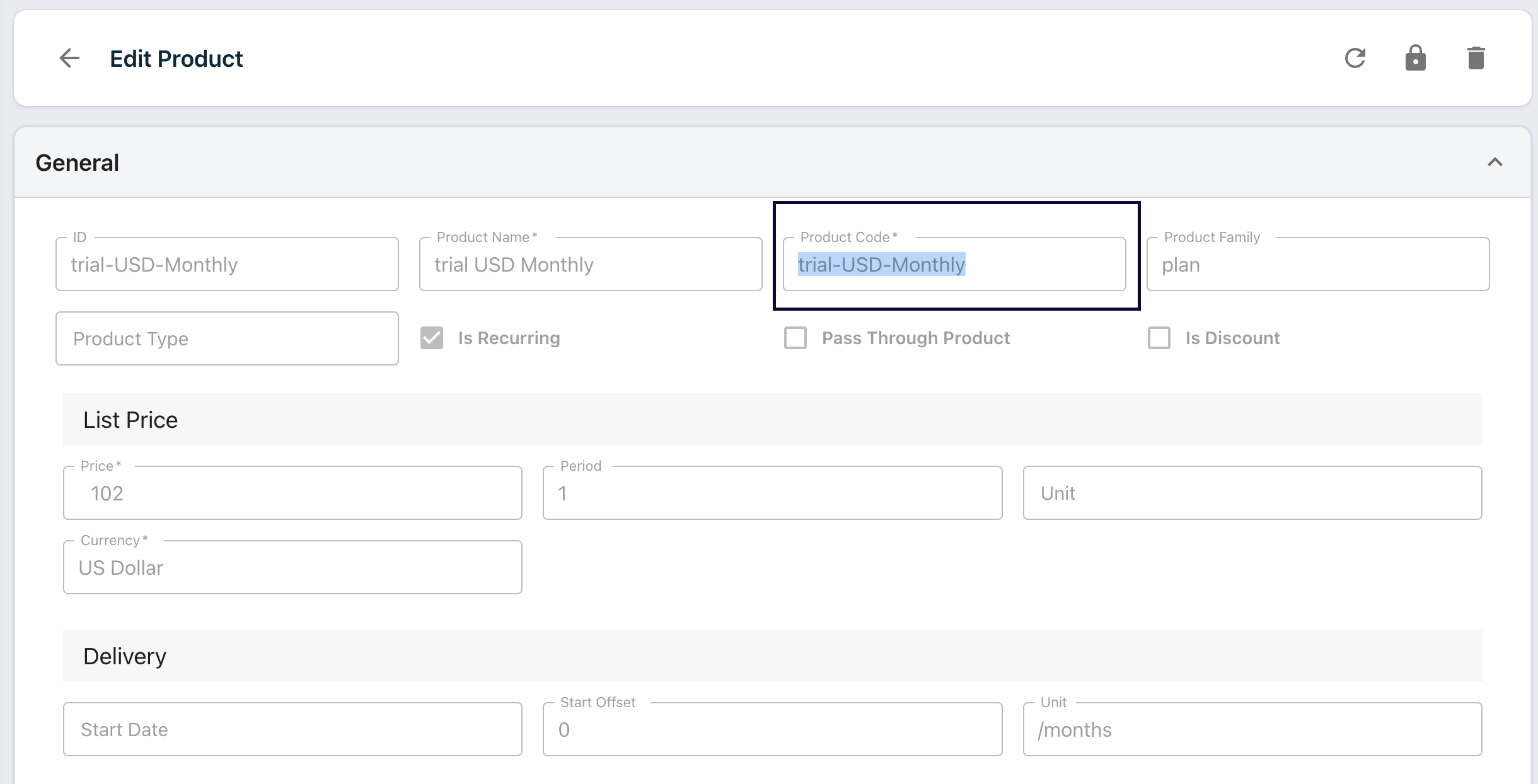
Task: Click the back arrow icon
Action: (x=69, y=59)
